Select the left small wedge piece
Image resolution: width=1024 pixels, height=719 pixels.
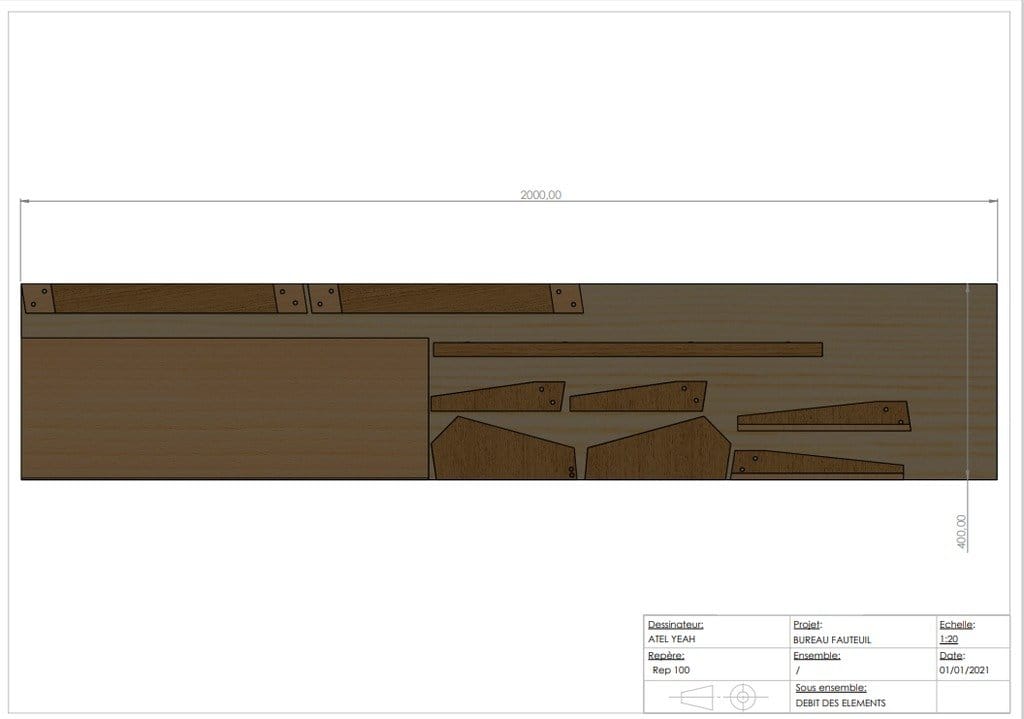pyautogui.click(x=498, y=396)
